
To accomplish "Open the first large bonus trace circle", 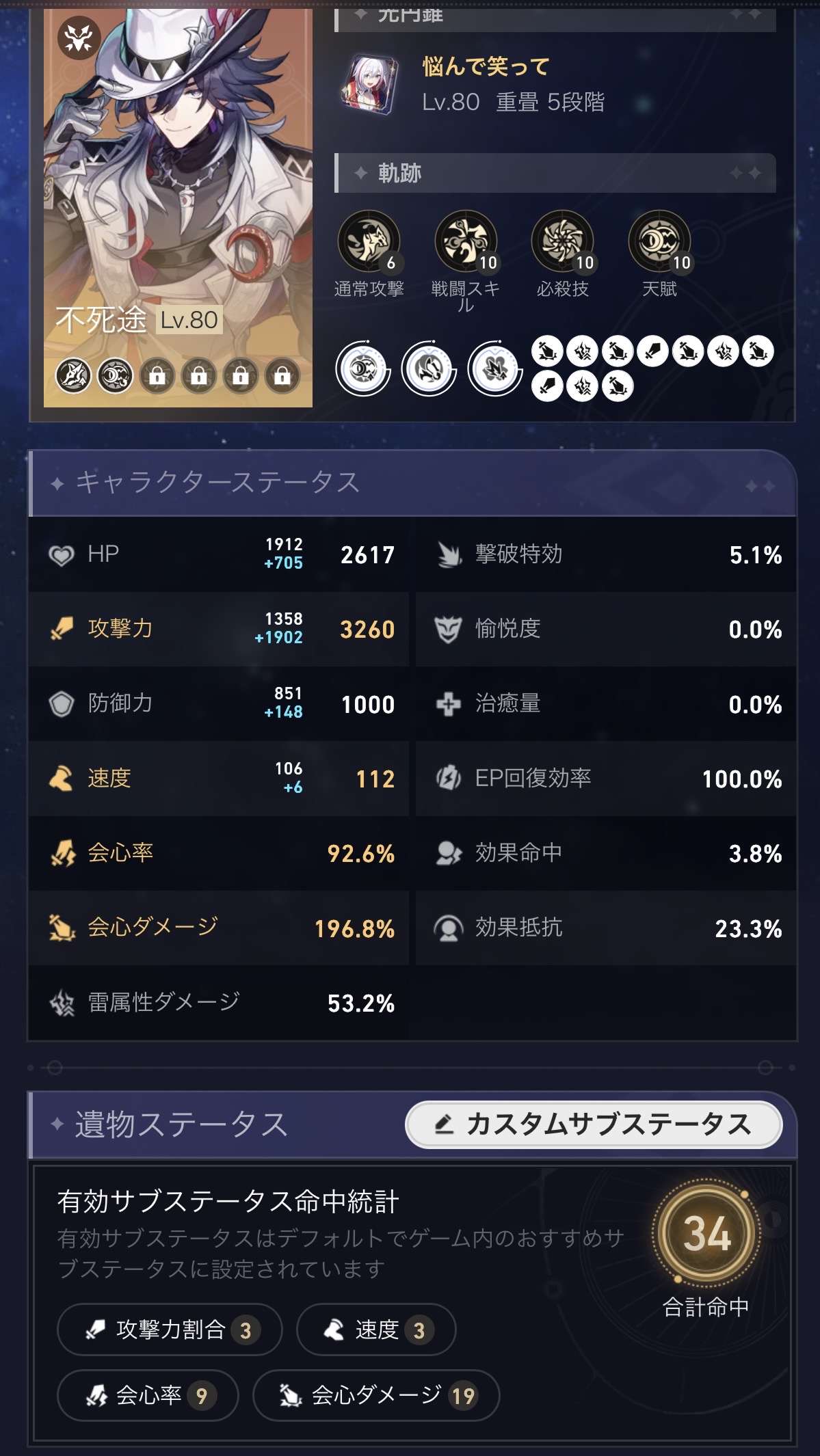I will coord(362,369).
